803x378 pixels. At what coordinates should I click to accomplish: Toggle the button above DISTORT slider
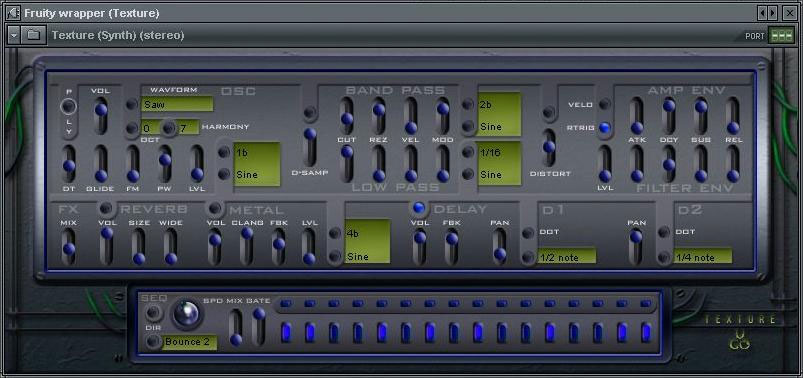pos(549,112)
